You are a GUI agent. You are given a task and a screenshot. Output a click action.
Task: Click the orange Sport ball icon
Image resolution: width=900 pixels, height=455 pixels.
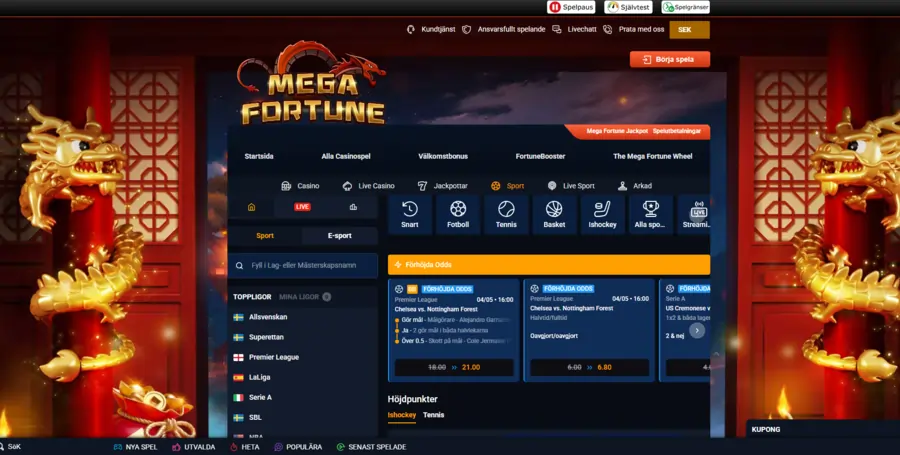coord(495,186)
